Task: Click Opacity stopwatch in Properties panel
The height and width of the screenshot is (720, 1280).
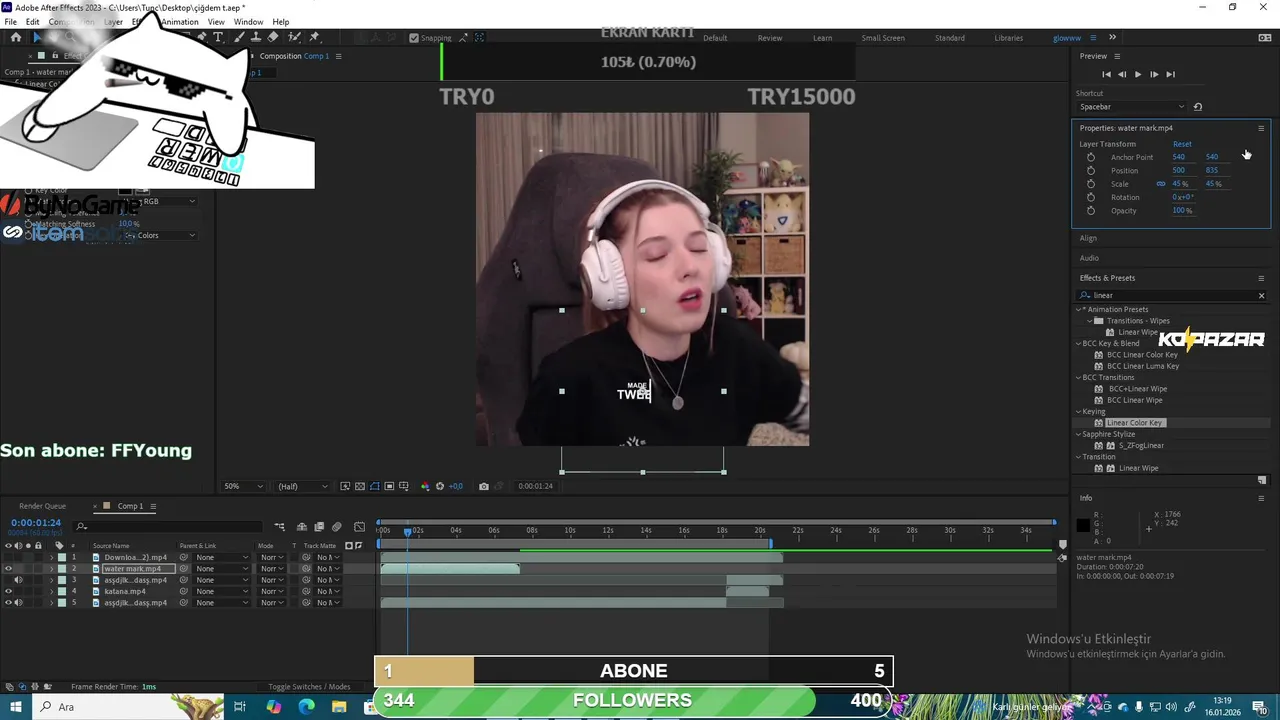Action: [x=1091, y=210]
